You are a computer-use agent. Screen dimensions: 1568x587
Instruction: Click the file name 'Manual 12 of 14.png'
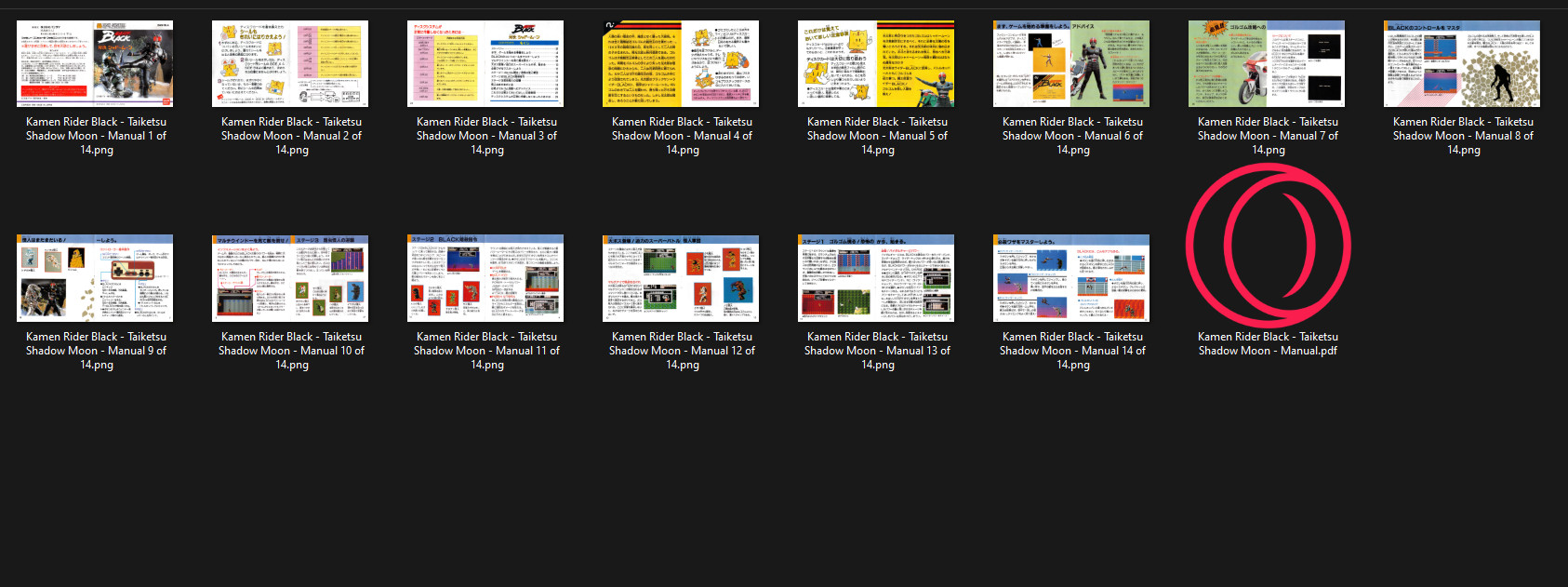point(682,351)
